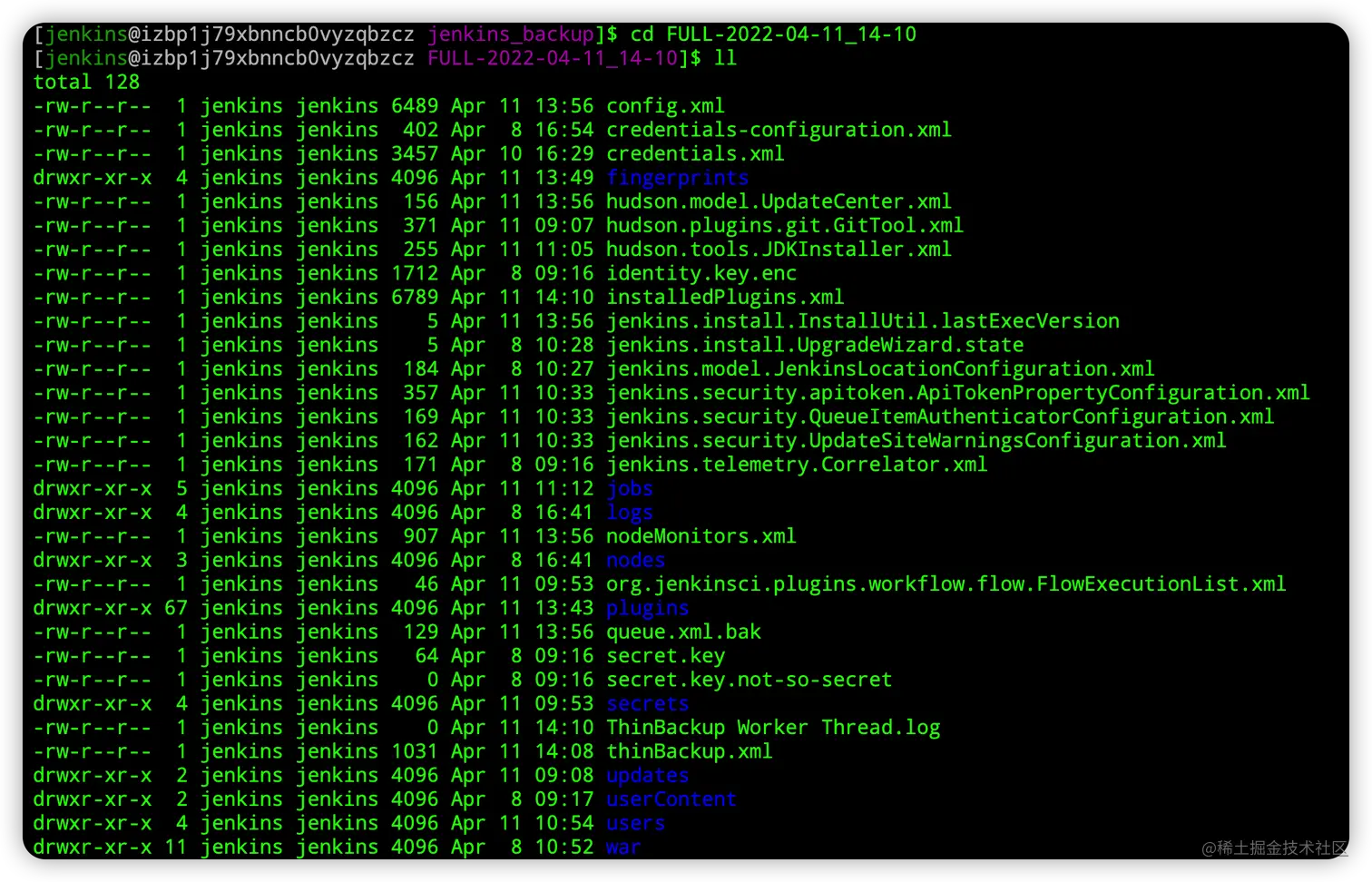The height and width of the screenshot is (882, 1372).
Task: Select hudson.plugins.git.GitTool.xml entry
Action: tap(785, 226)
